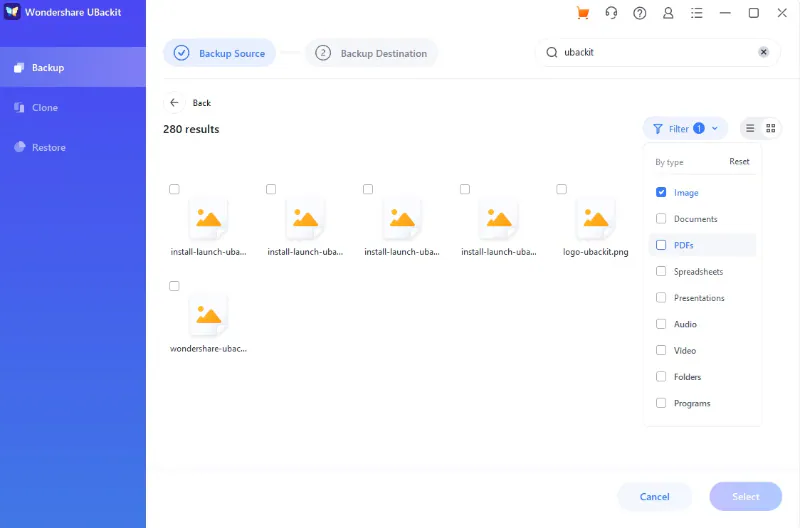
Task: Go to Backup Destination step
Action: pos(371,53)
